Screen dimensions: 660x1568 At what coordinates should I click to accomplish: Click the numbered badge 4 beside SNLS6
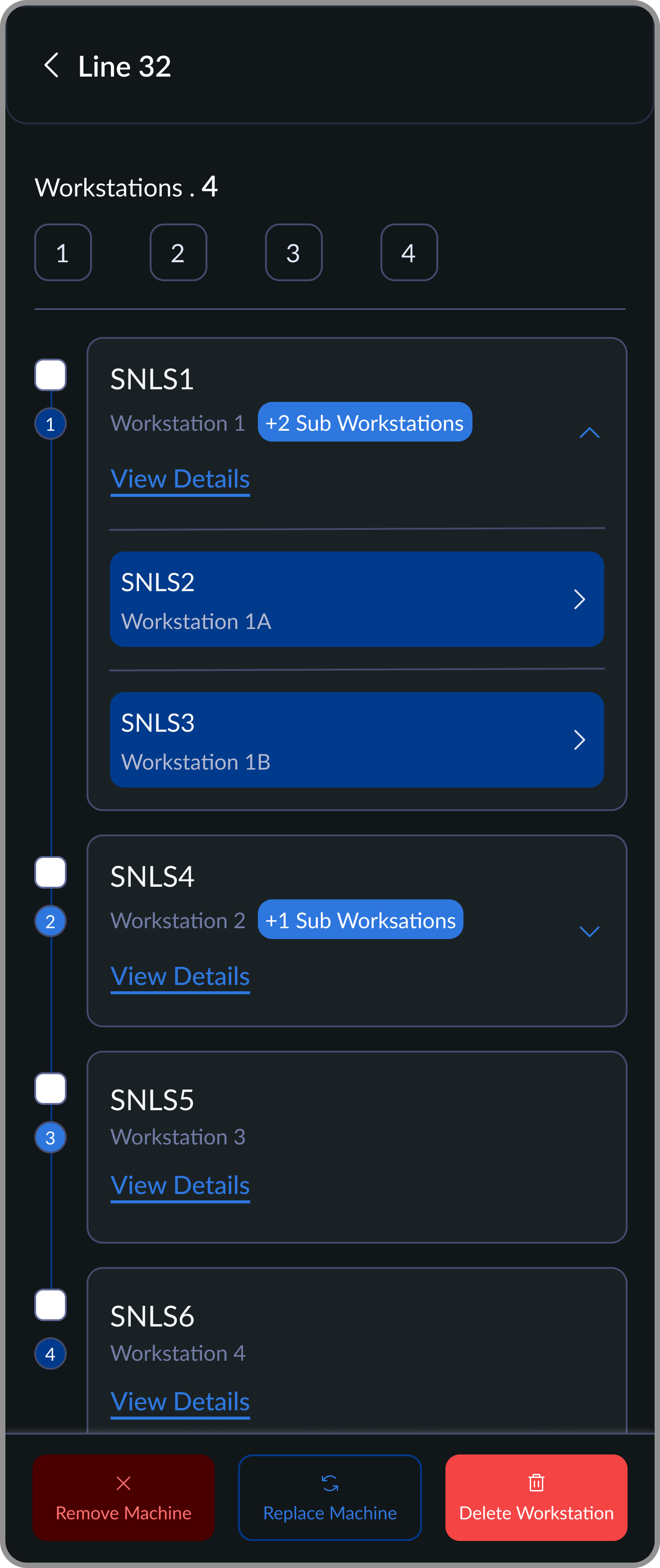click(50, 1354)
